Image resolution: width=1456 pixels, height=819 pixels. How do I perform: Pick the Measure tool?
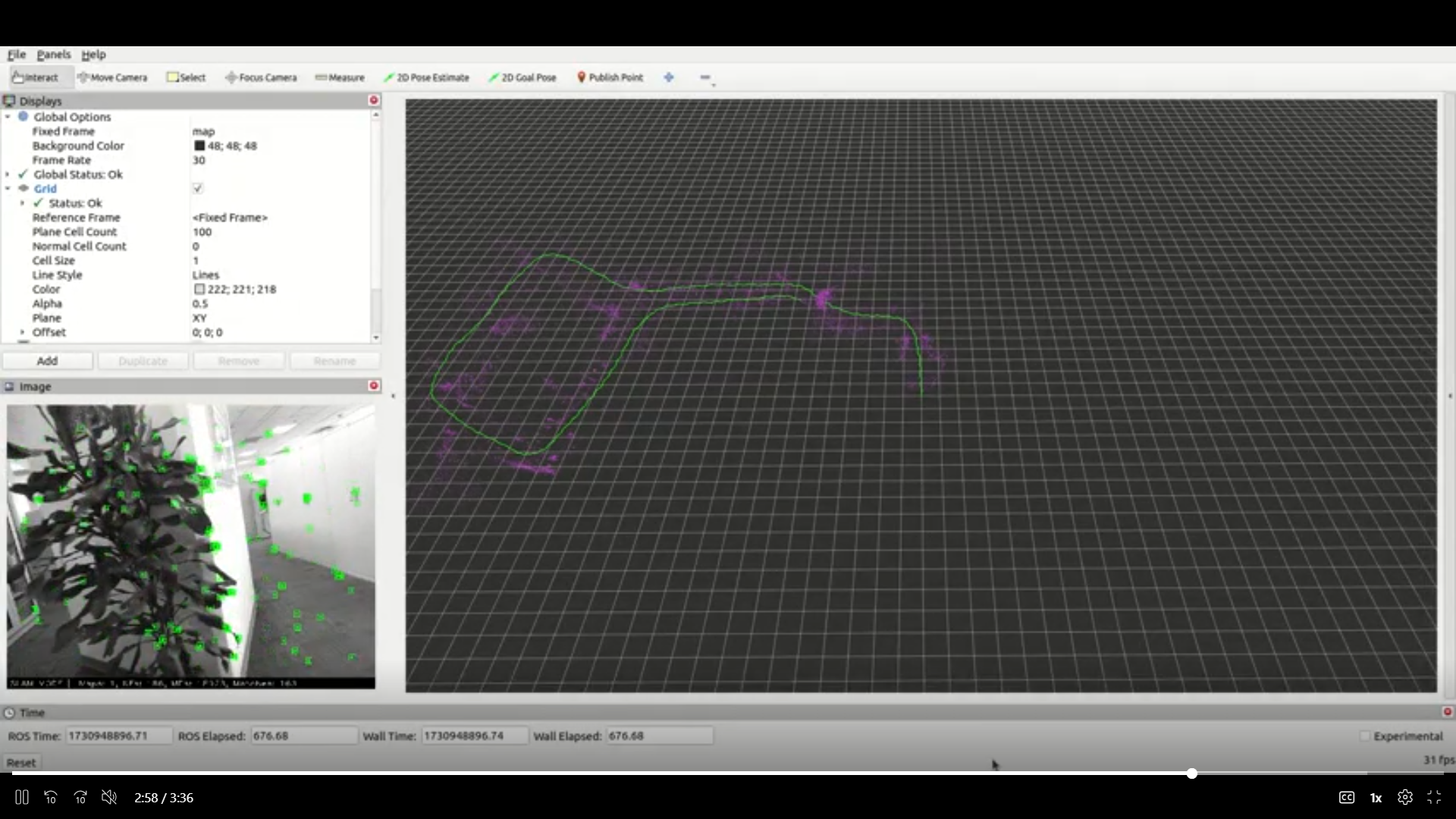[340, 77]
